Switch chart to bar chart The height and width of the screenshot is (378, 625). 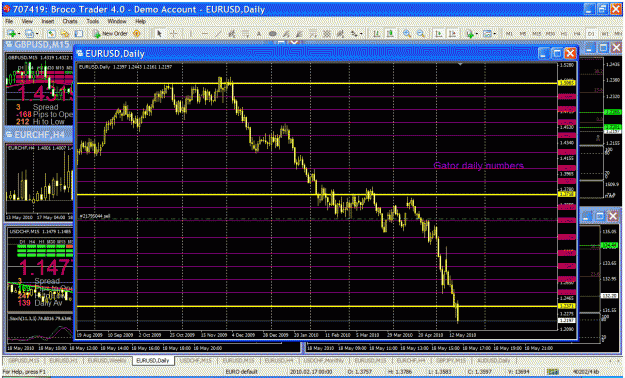[376, 34]
